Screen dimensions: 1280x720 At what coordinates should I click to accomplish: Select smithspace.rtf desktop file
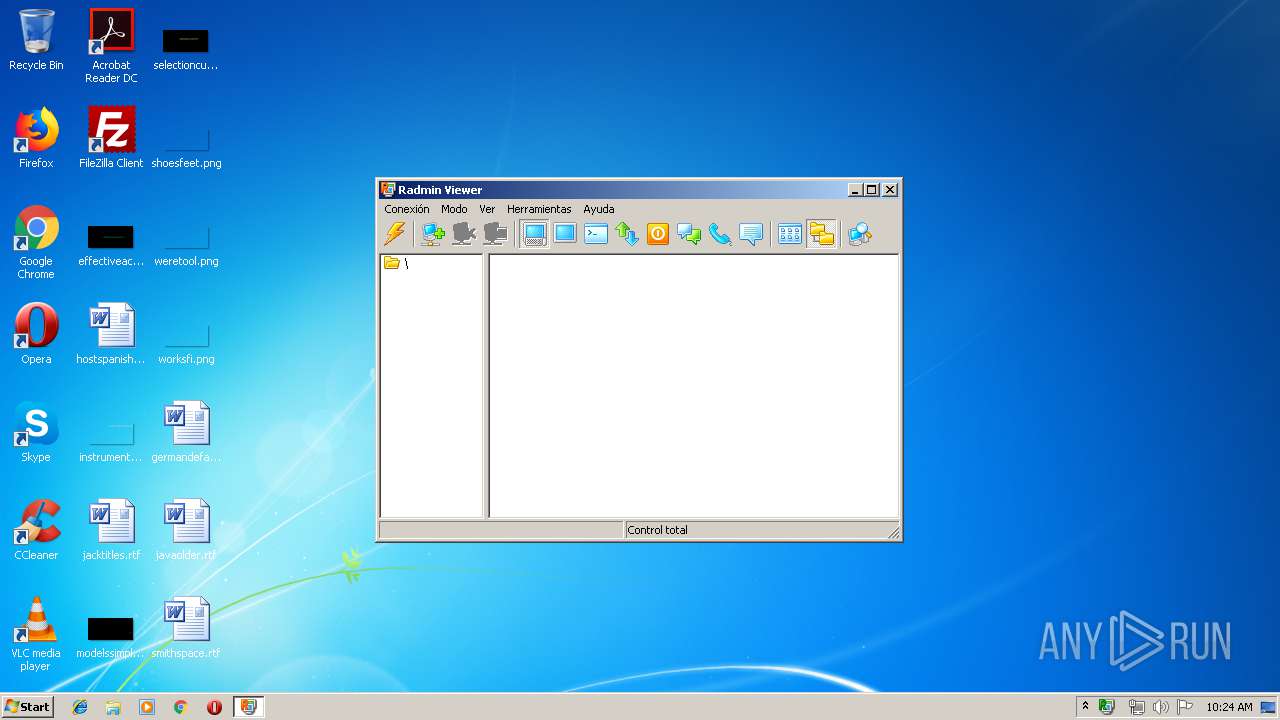click(186, 628)
